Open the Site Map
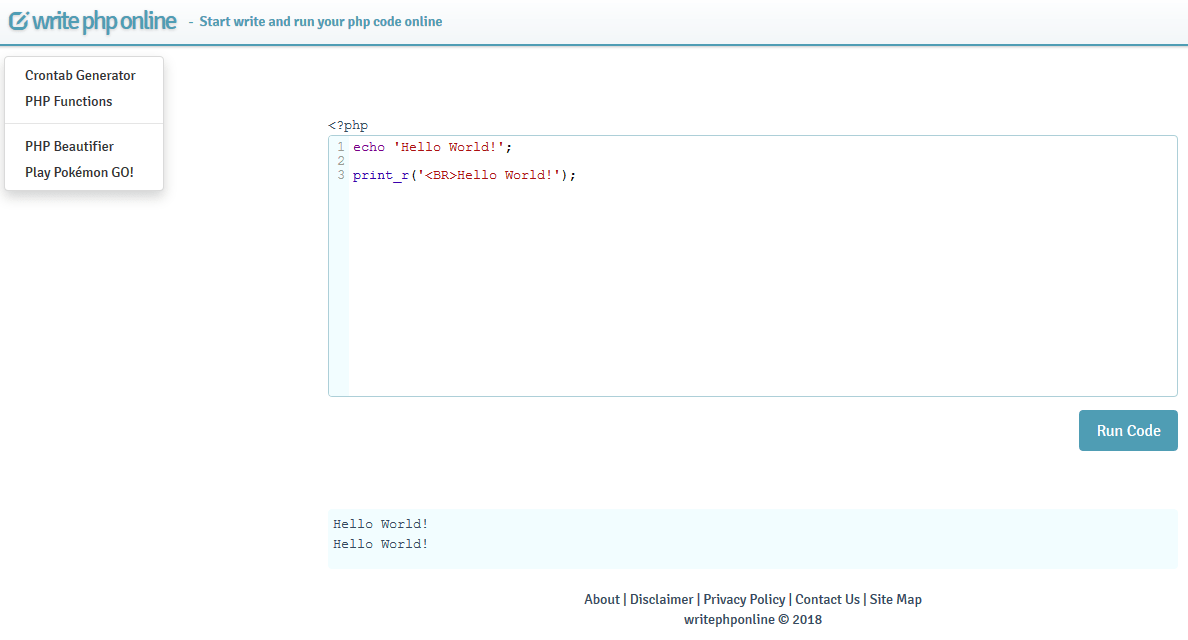Image resolution: width=1188 pixels, height=640 pixels. coord(895,599)
